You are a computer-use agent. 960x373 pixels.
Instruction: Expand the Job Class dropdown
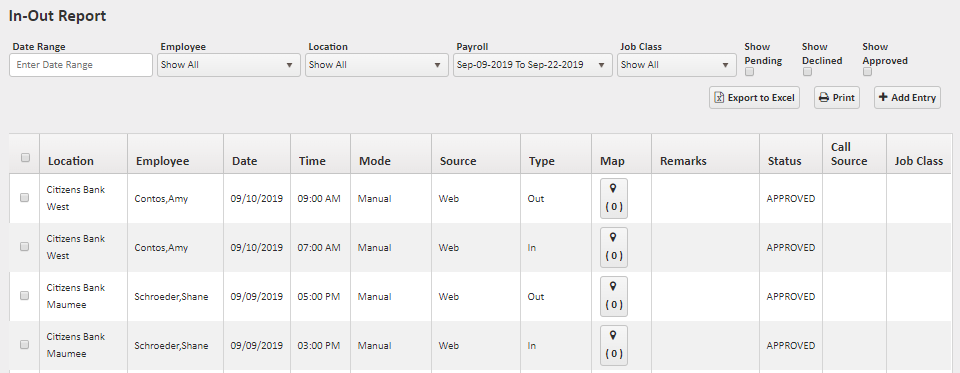[x=676, y=65]
